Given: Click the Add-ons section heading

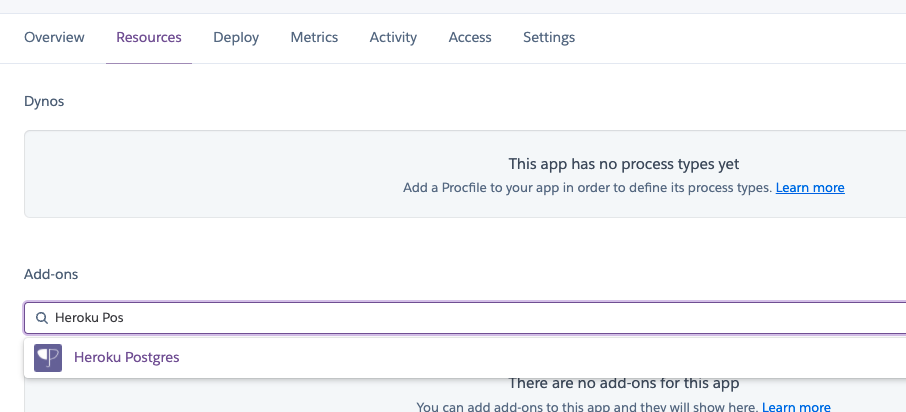Looking at the screenshot, I should (51, 273).
